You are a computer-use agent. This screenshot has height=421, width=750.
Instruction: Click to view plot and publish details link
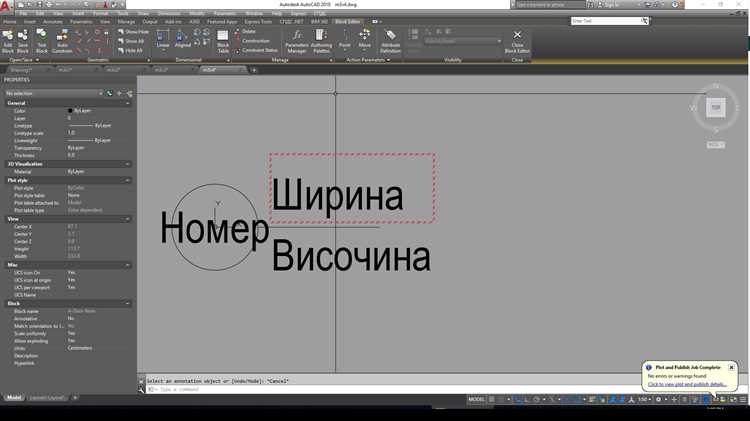687,384
